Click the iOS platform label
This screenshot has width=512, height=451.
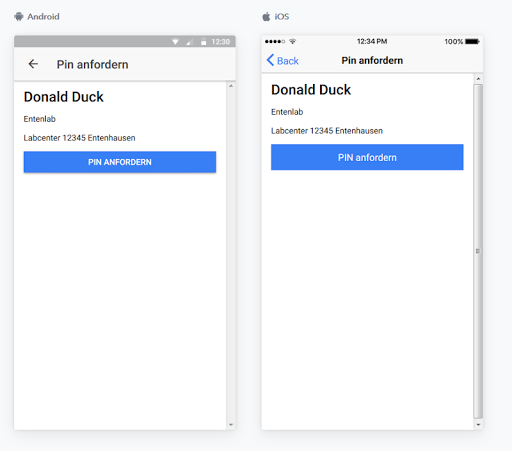click(x=282, y=16)
